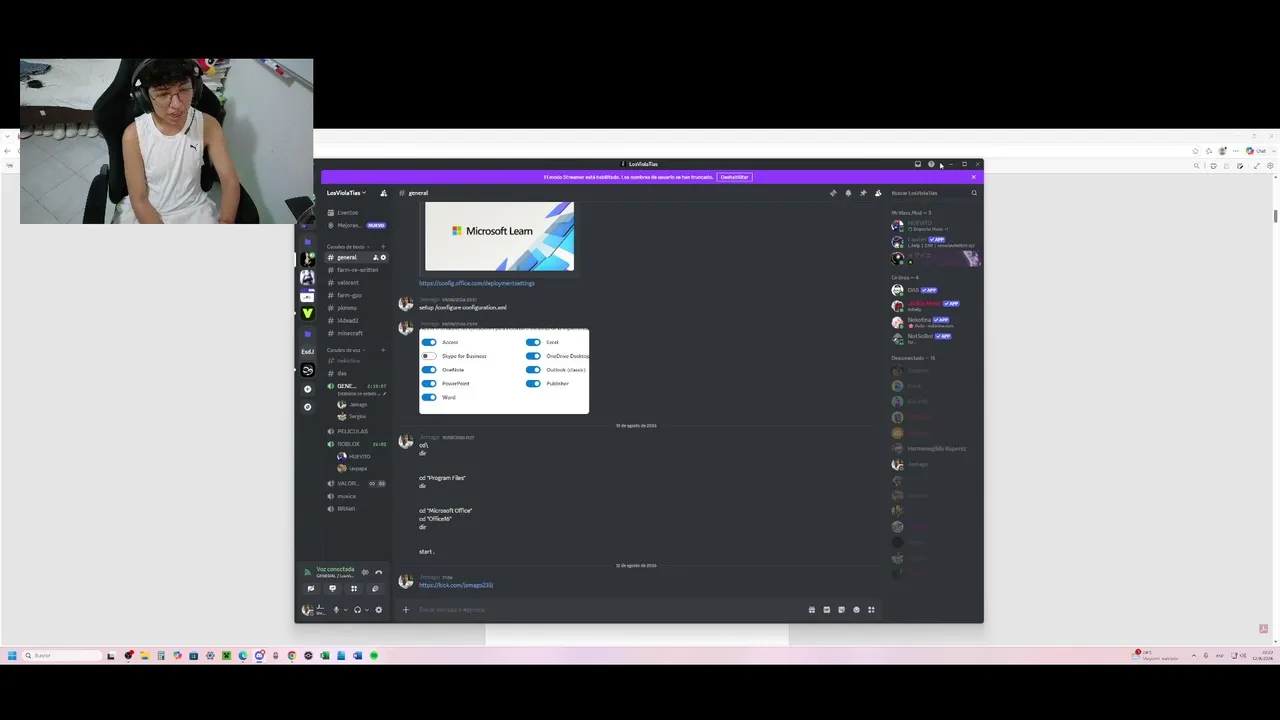Open the Windows Start menu
Screen dimensions: 1280x720
pyautogui.click(x=12, y=656)
